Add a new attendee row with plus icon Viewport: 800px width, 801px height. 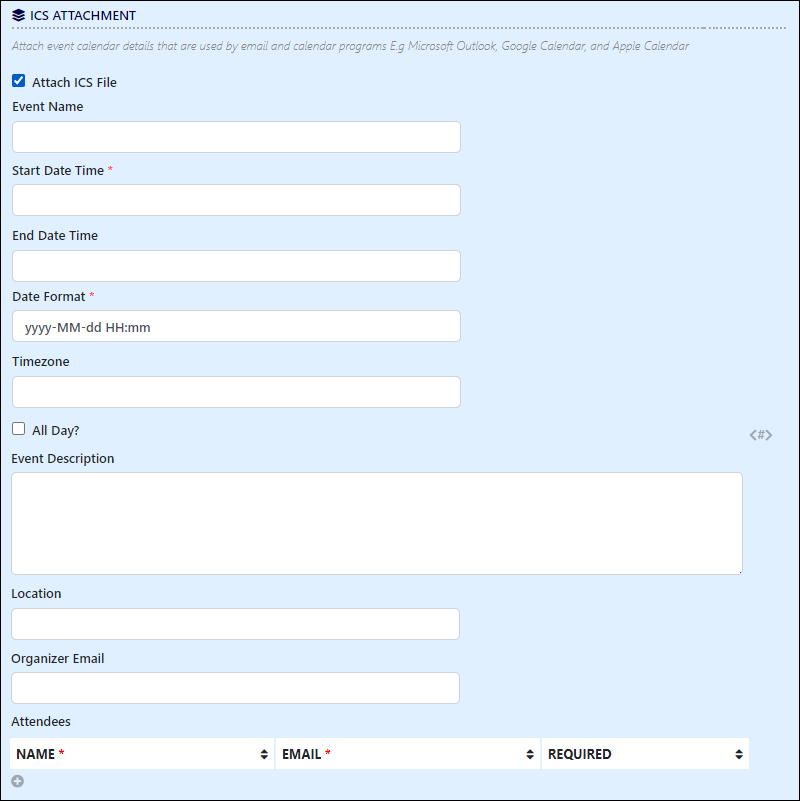pyautogui.click(x=18, y=781)
